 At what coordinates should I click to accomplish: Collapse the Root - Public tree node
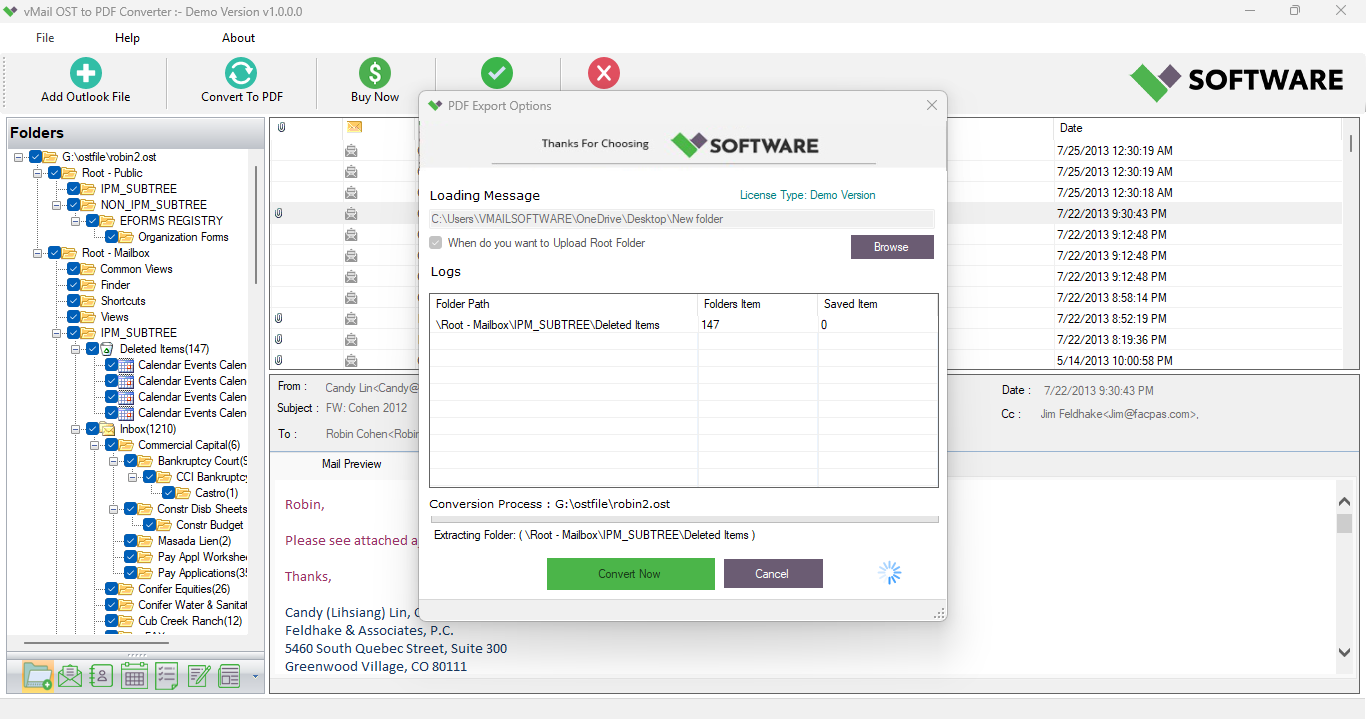click(38, 173)
